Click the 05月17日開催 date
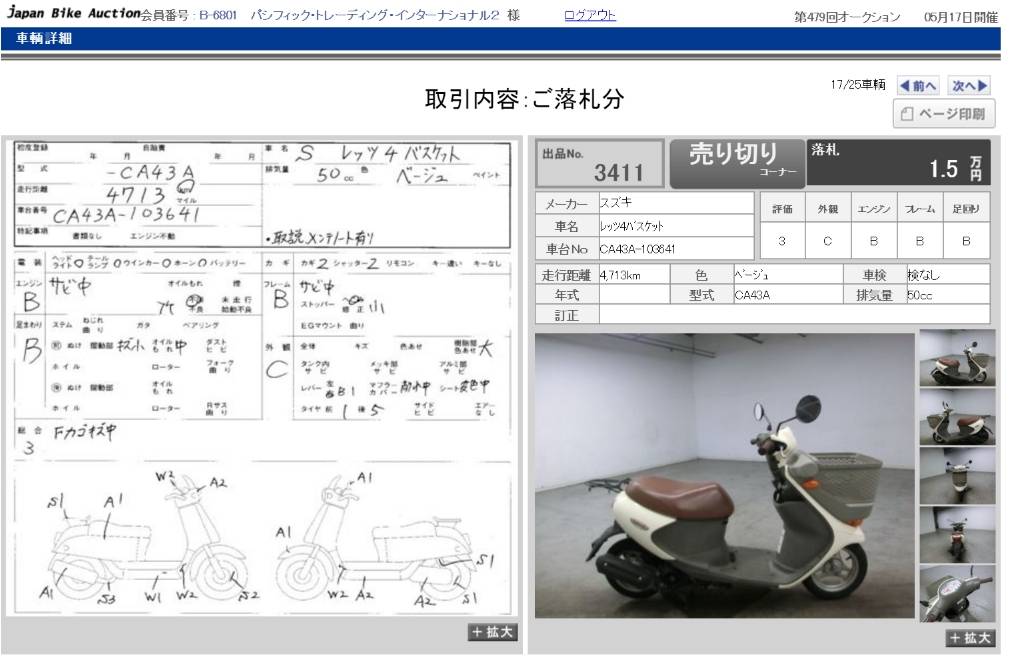This screenshot has height=663, width=1016. point(961,17)
